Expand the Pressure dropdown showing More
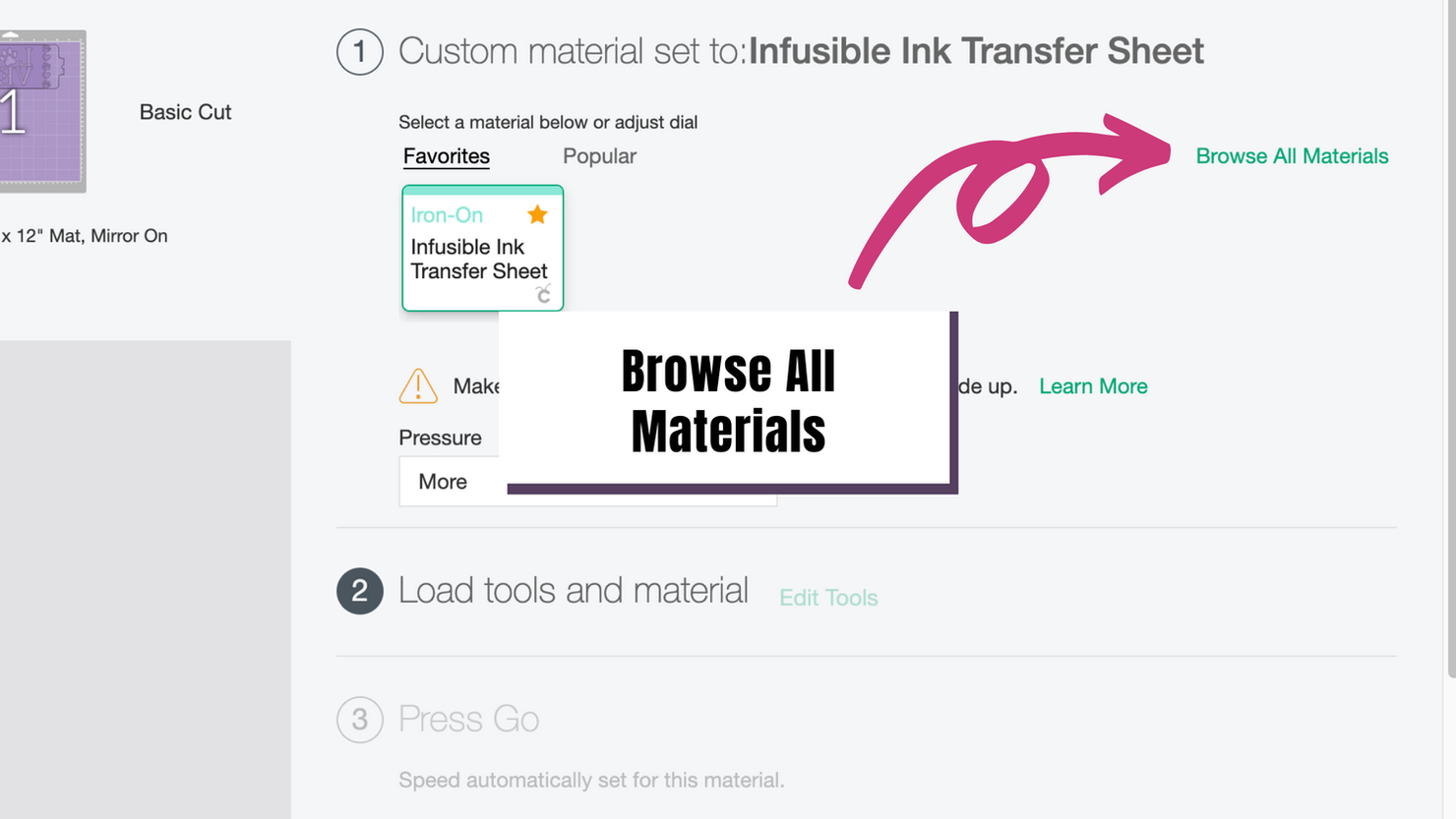This screenshot has height=819, width=1456. [588, 482]
